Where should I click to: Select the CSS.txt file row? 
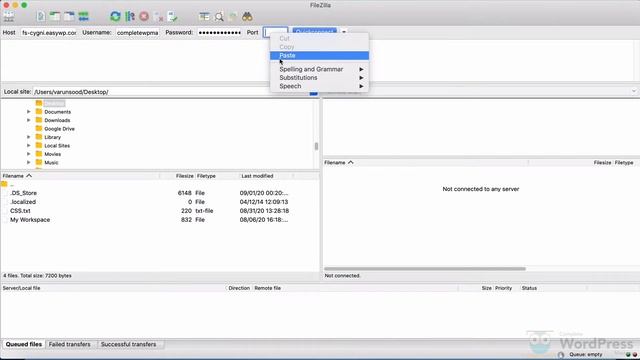point(160,211)
